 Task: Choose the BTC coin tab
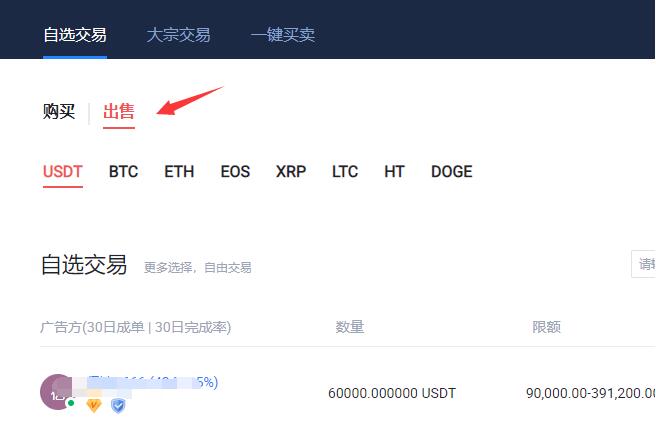coord(123,172)
